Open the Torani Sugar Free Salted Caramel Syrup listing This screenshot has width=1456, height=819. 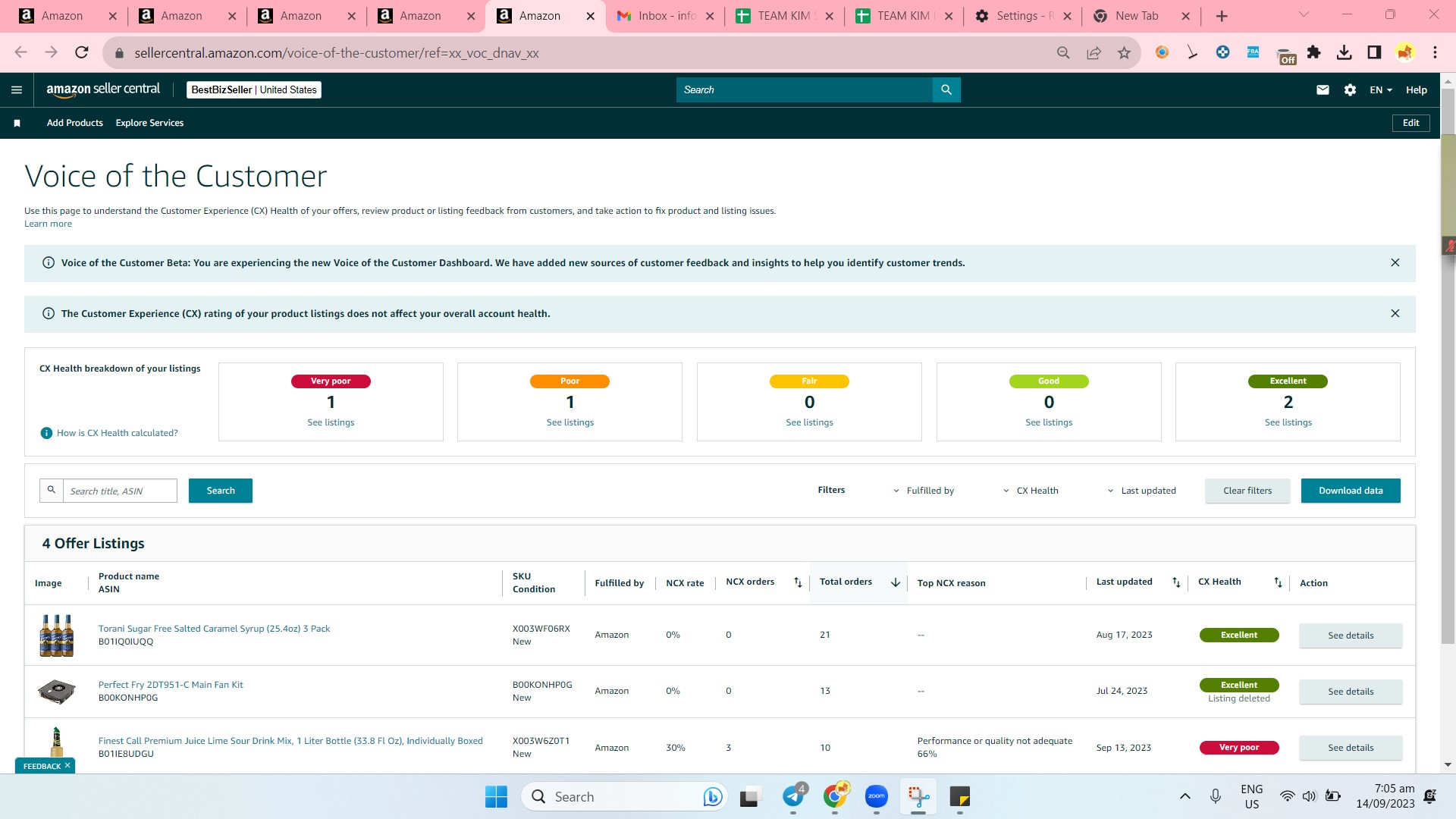point(214,629)
